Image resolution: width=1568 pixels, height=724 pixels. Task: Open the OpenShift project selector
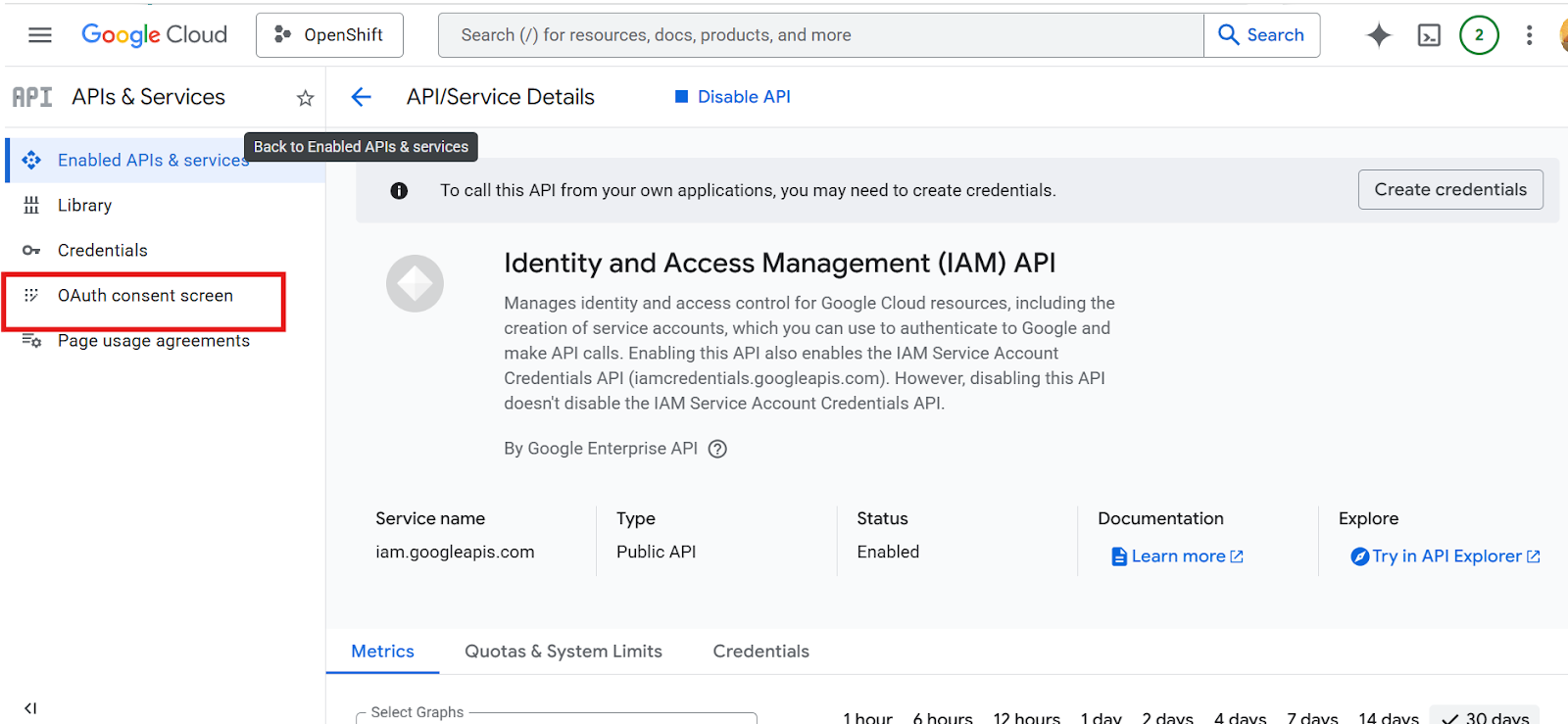tap(329, 35)
